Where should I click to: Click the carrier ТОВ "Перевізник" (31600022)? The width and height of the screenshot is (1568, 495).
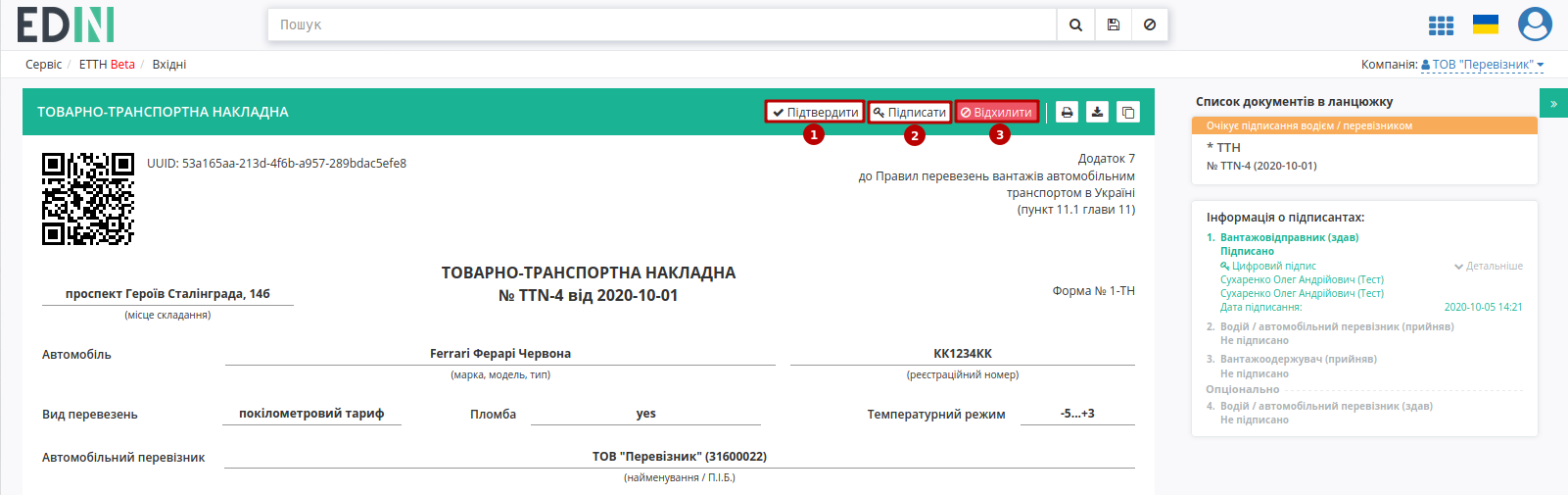point(680,457)
